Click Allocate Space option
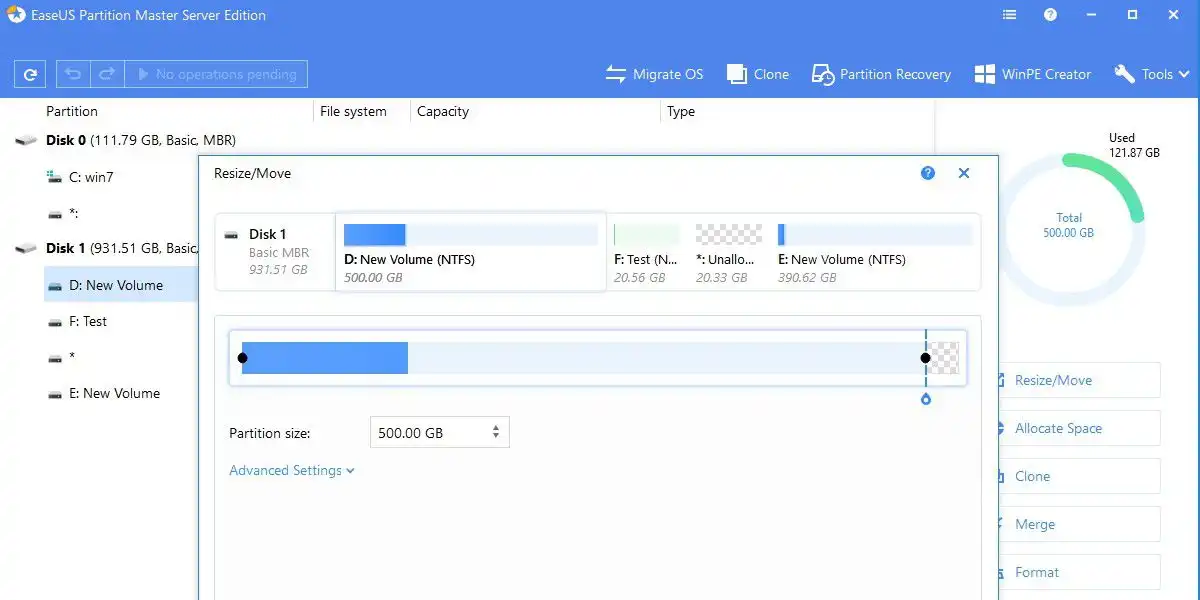The width and height of the screenshot is (1200, 600). pyautogui.click(x=1058, y=428)
